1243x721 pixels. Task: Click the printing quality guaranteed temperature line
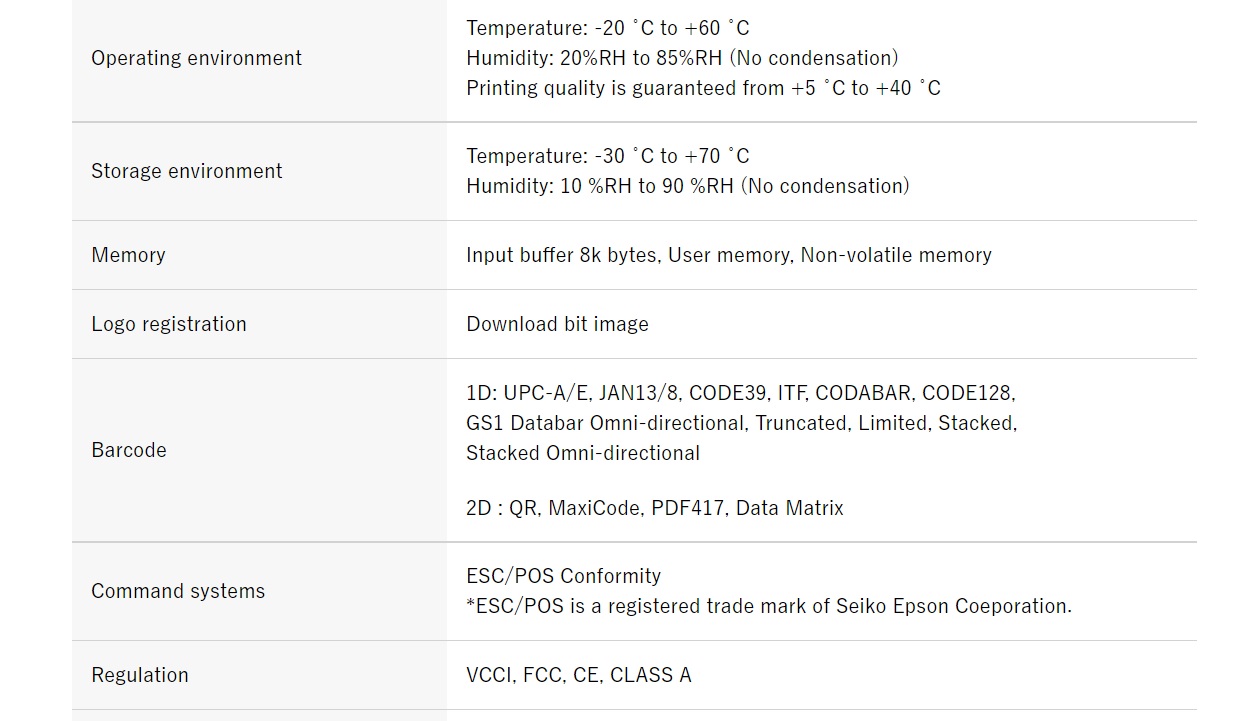pos(703,88)
